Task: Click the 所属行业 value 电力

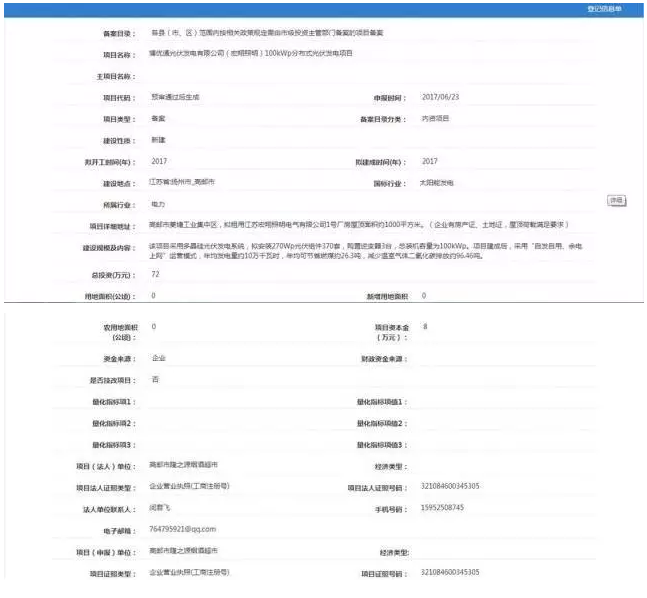Action: [x=158, y=203]
